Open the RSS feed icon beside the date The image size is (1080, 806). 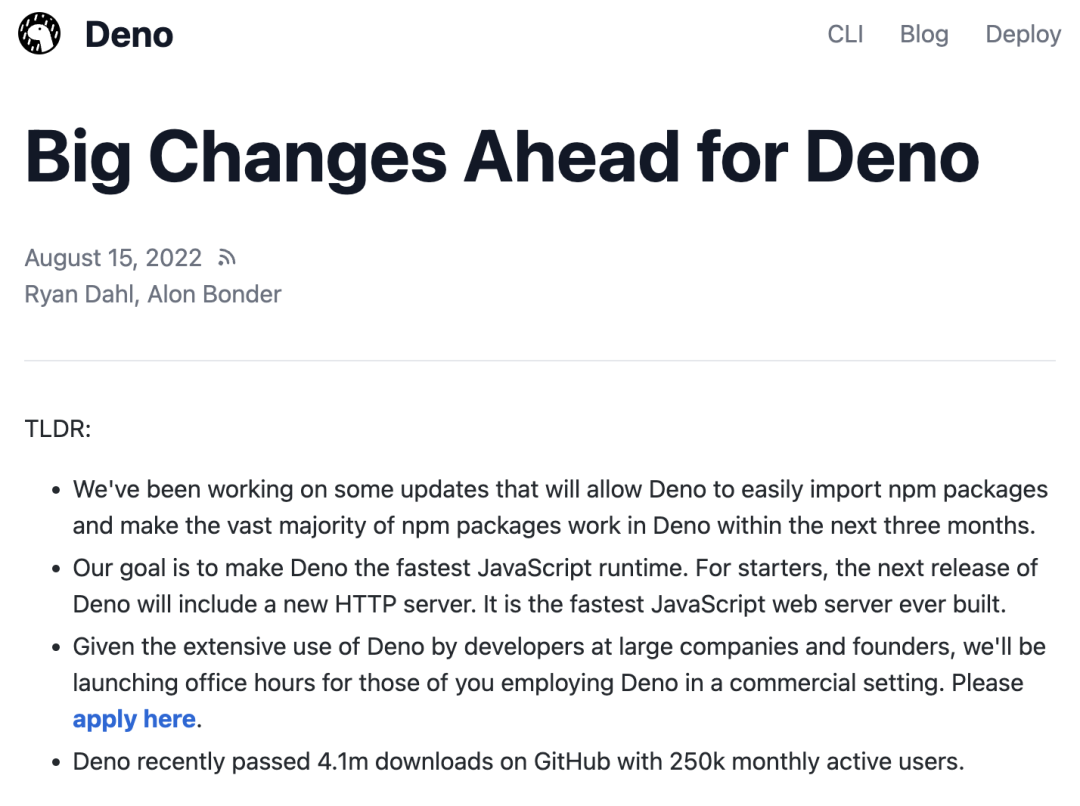(227, 258)
